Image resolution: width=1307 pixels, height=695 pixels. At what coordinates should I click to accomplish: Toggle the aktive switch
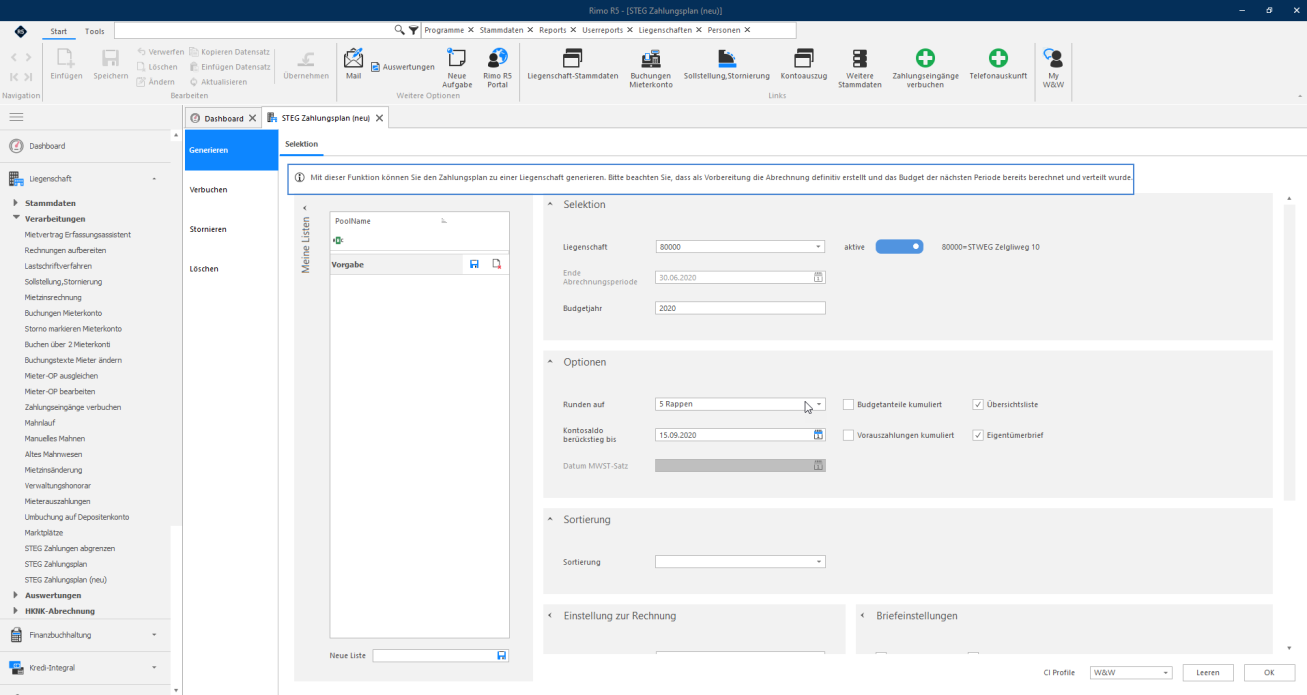[x=899, y=246]
